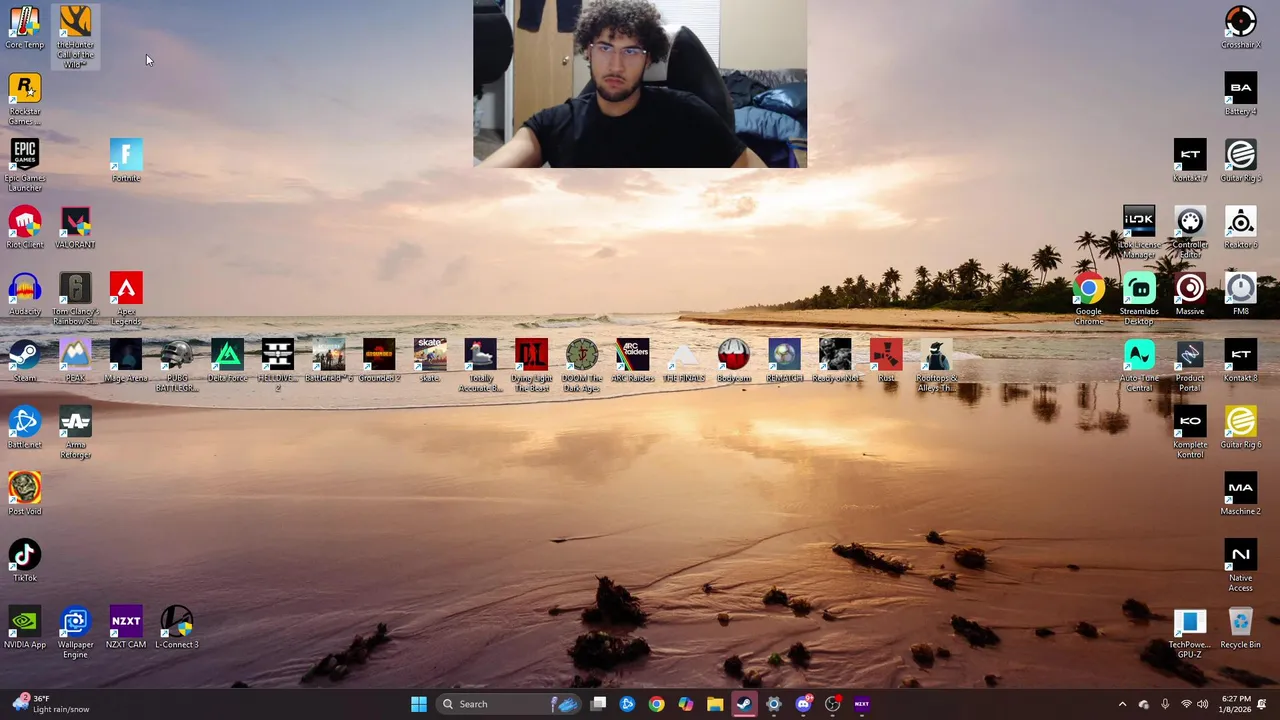Screen dimensions: 1280x720
Task: Click the Windows Start button
Action: point(419,704)
